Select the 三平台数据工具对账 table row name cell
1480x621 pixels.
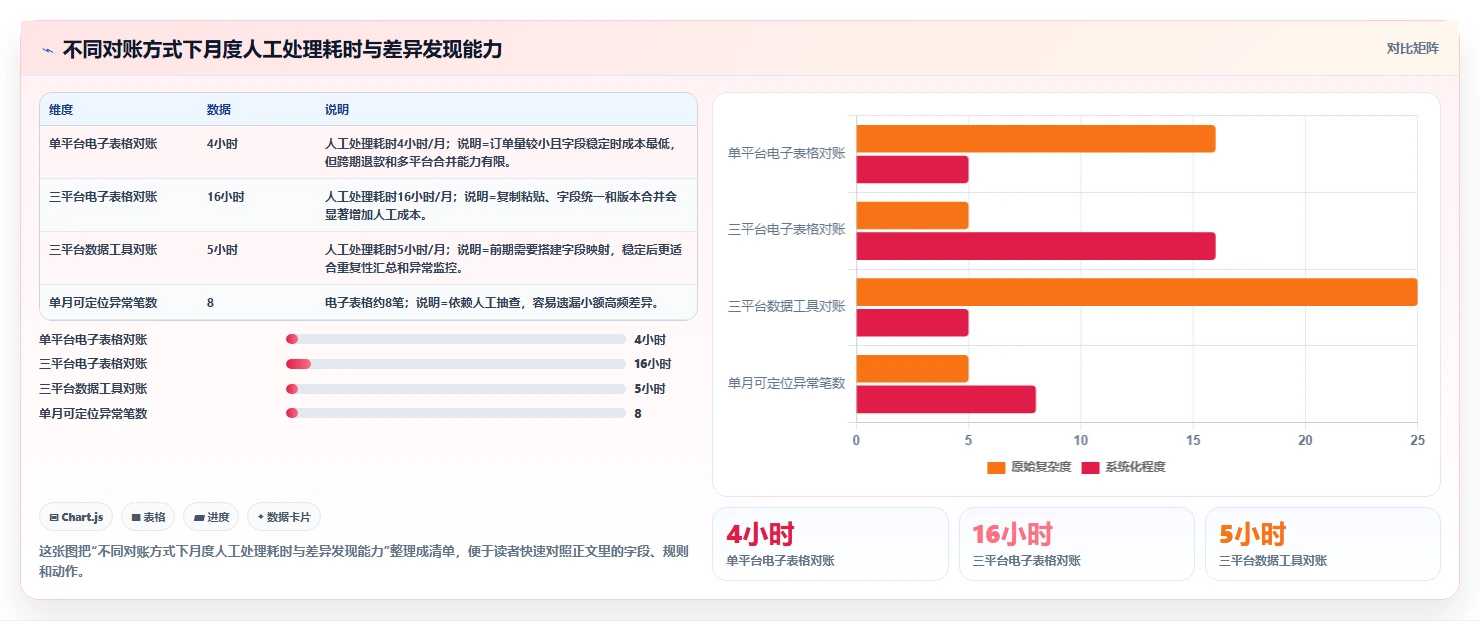[103, 250]
